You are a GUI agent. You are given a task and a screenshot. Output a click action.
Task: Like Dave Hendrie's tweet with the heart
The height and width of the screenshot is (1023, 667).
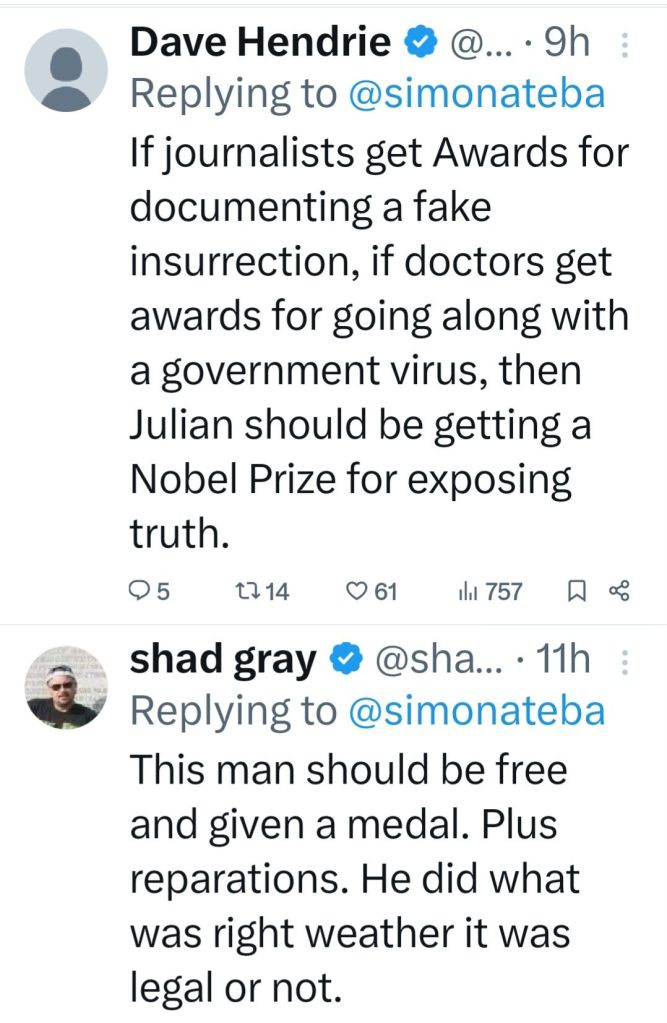pyautogui.click(x=356, y=592)
